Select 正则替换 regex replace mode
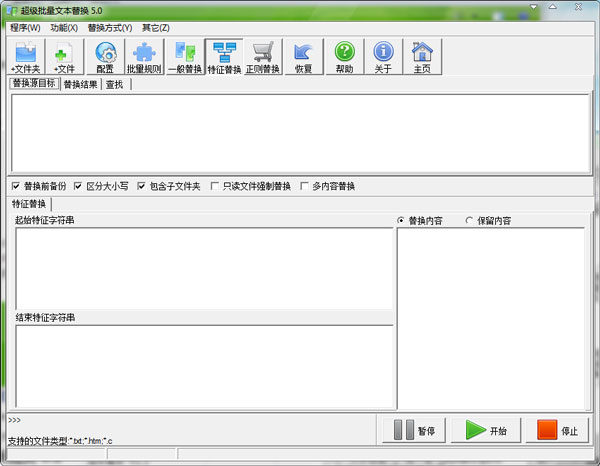Image resolution: width=600 pixels, height=466 pixels. pyautogui.click(x=263, y=57)
